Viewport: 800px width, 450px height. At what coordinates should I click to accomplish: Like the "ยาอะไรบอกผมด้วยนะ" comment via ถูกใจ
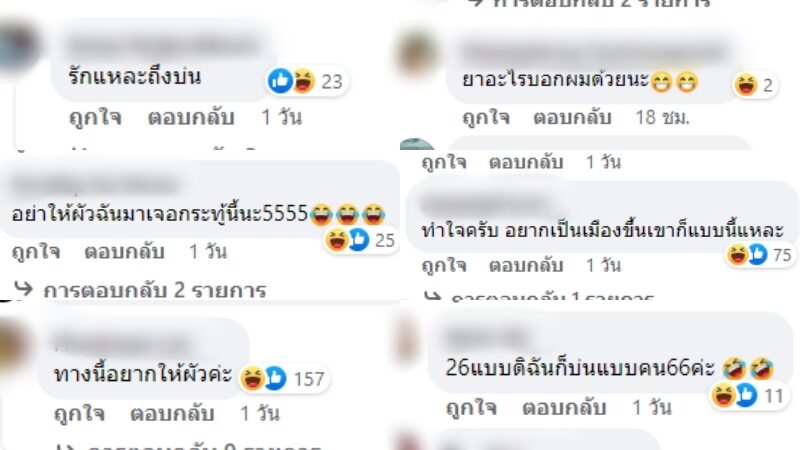(486, 118)
